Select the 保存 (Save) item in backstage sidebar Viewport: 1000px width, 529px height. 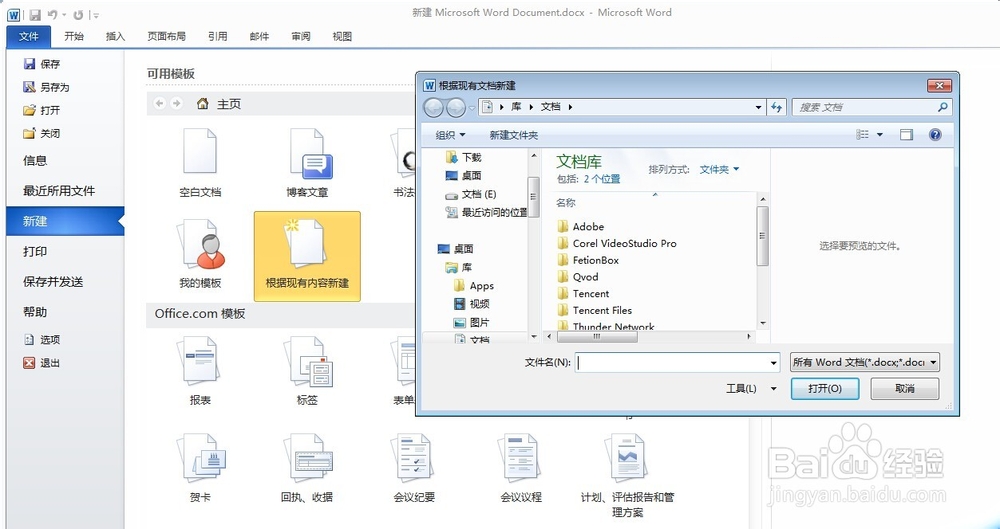[x=42, y=64]
